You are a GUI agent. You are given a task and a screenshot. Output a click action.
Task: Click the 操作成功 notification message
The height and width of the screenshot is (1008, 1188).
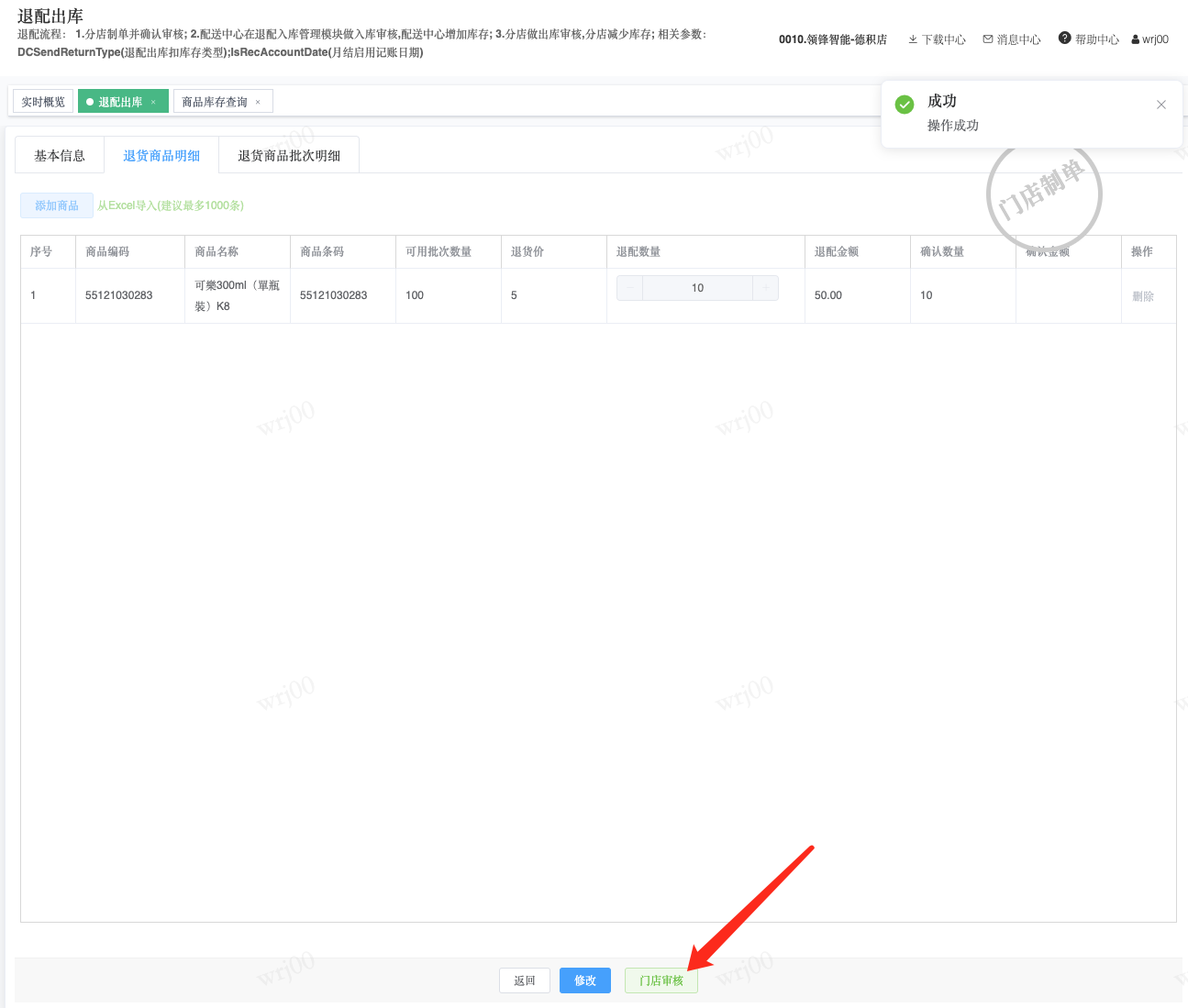pos(953,126)
